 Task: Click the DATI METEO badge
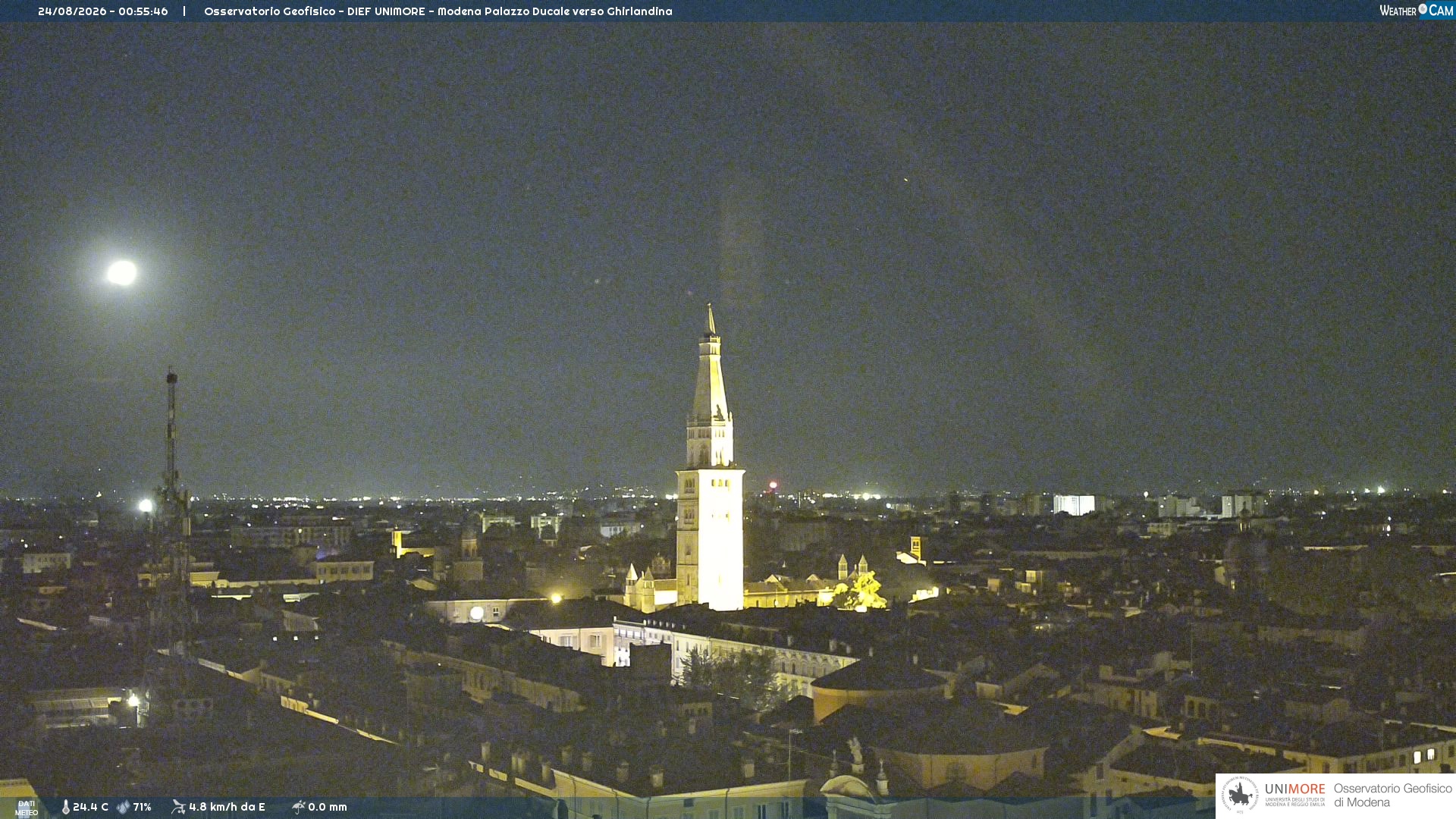[26, 808]
